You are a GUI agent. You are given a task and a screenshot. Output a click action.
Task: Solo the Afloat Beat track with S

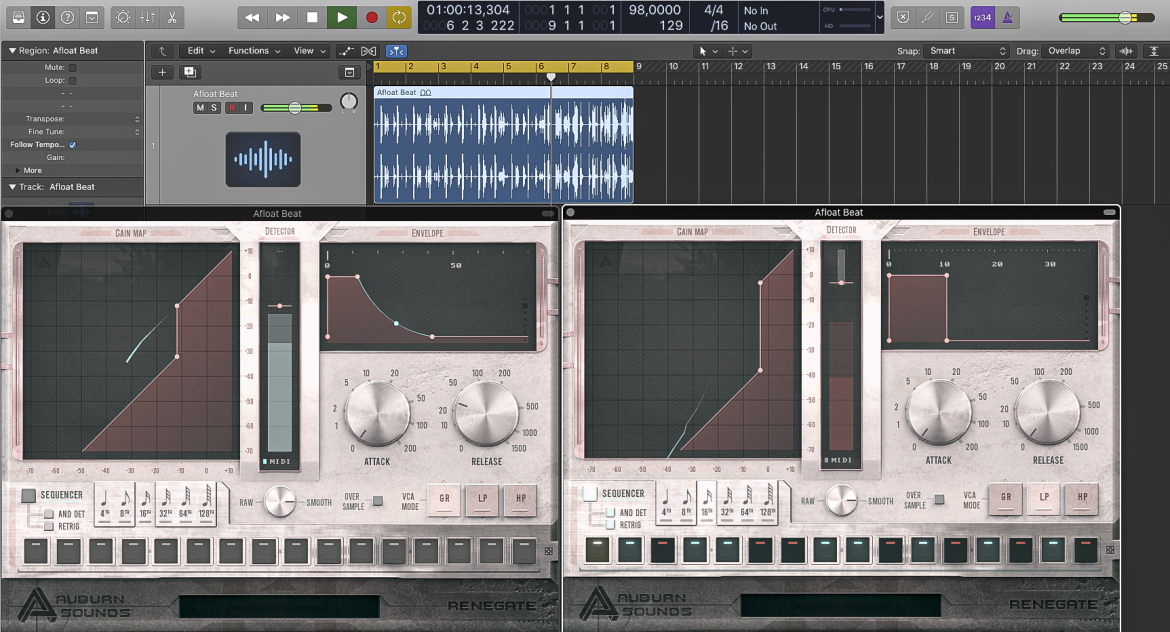tap(213, 107)
